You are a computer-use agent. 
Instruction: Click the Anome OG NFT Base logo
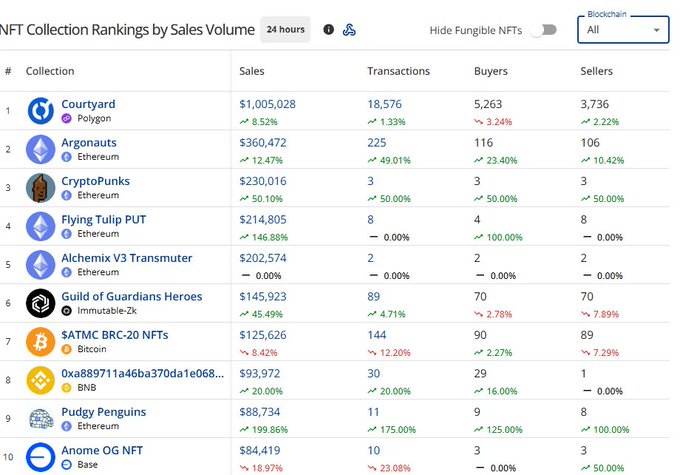coord(40,457)
